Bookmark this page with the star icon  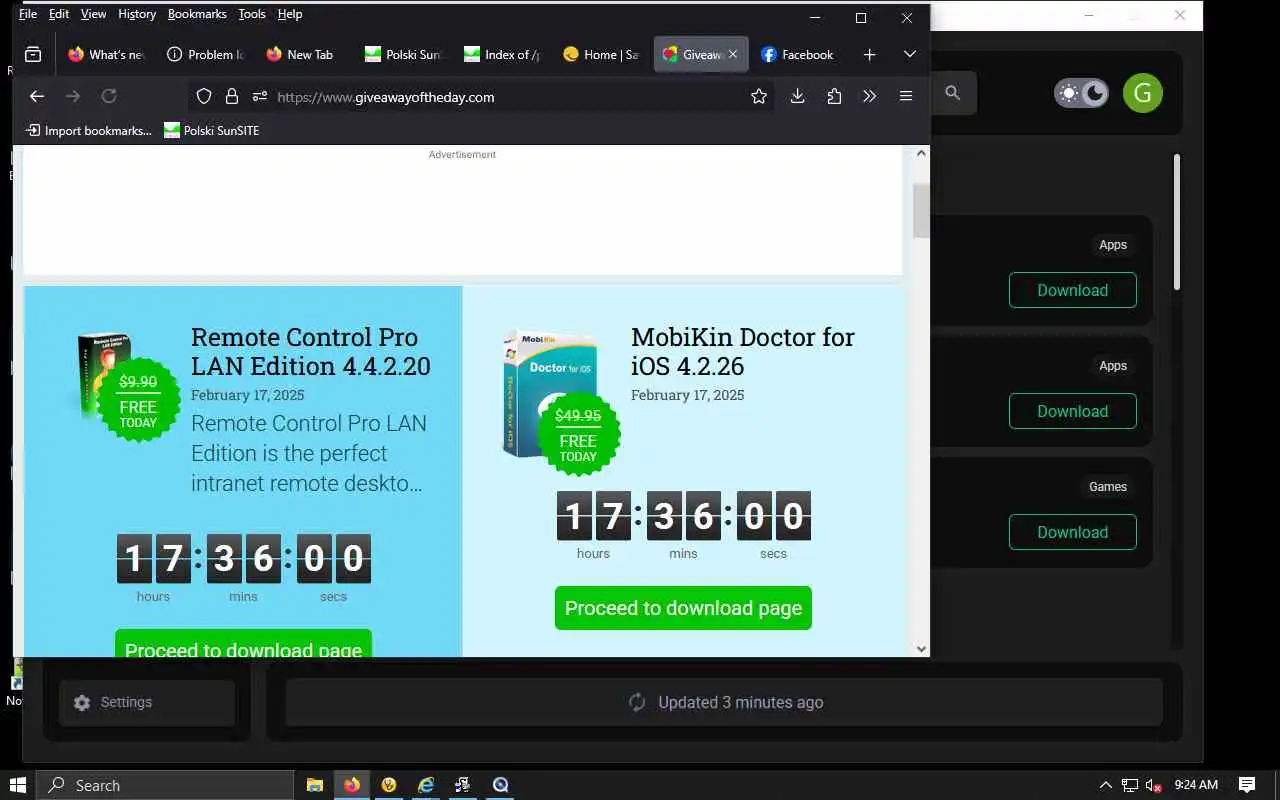coord(759,96)
